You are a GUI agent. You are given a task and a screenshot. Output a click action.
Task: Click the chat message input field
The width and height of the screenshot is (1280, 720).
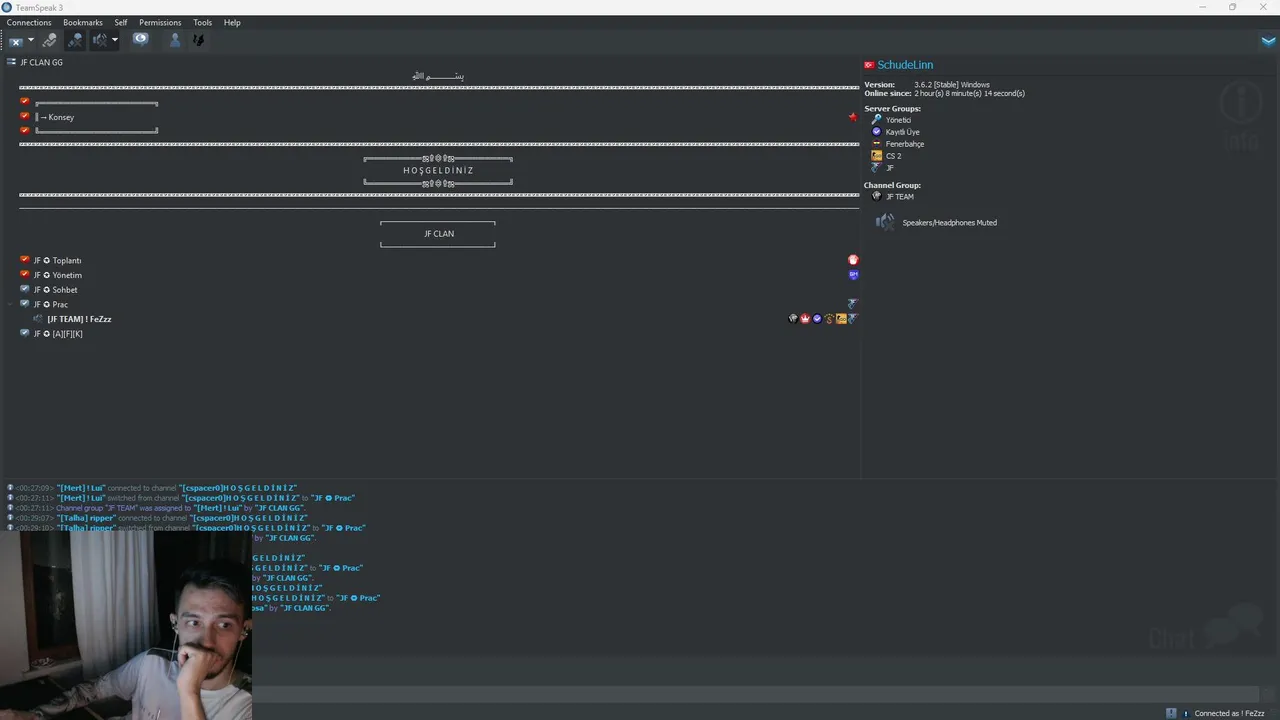(x=755, y=694)
